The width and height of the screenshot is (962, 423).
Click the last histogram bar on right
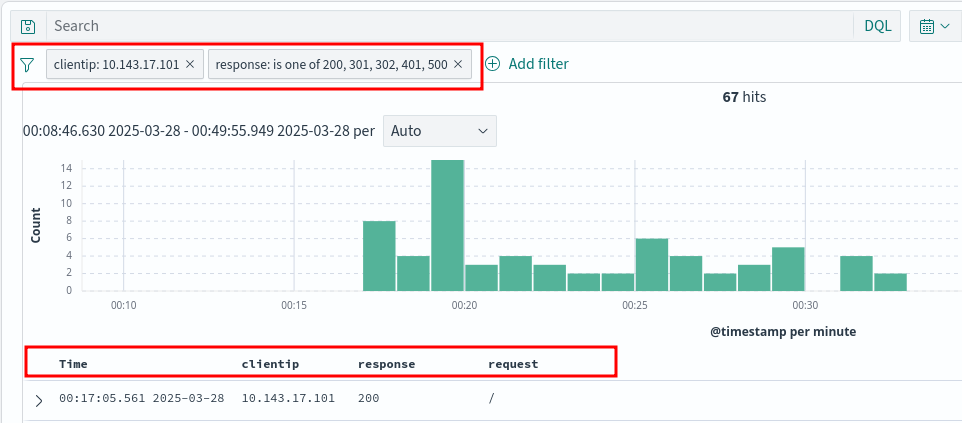890,281
